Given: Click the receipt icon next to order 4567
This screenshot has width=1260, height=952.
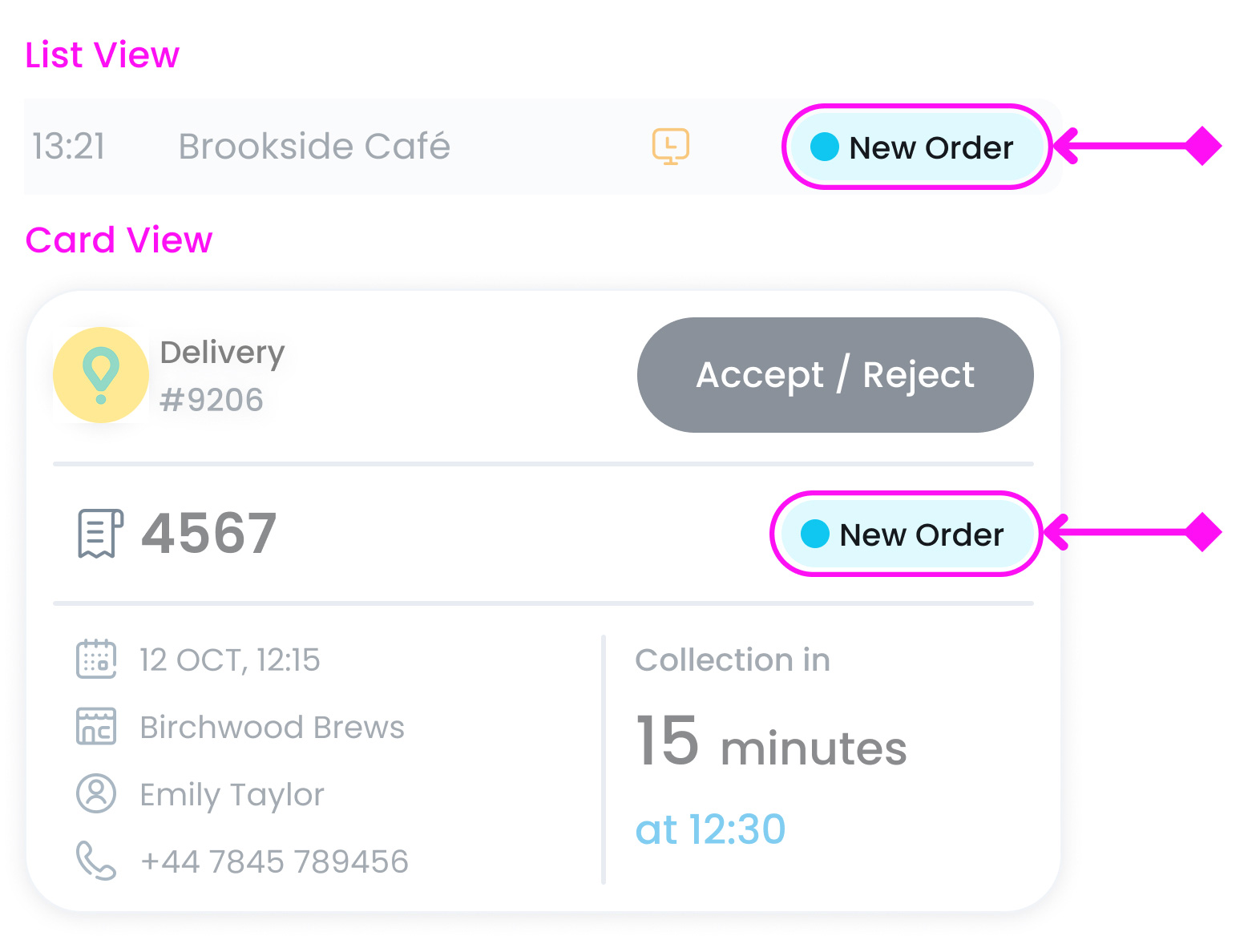Looking at the screenshot, I should tap(98, 533).
